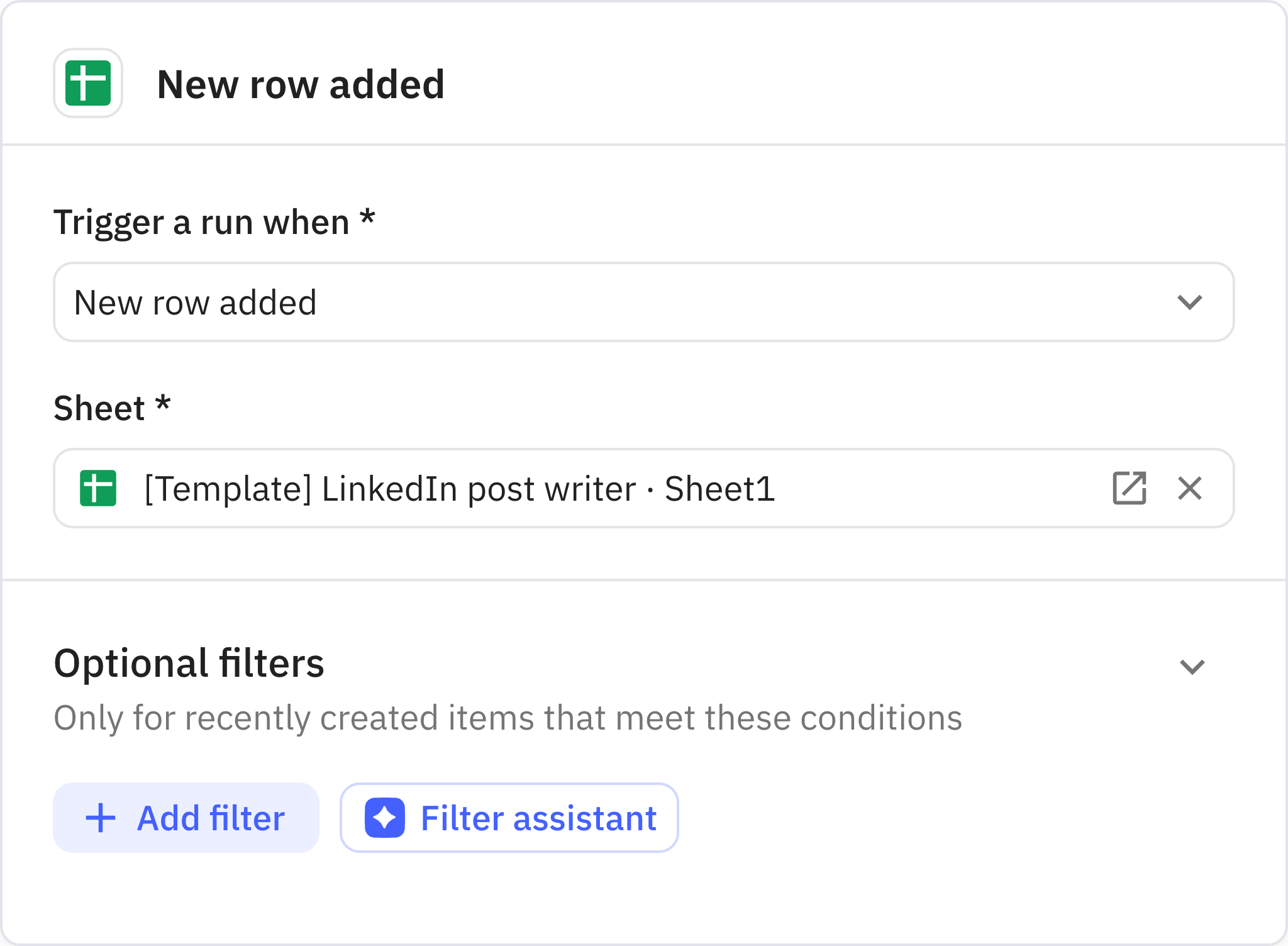The image size is (1288, 946).
Task: Click 'New row added' text inside dropdown
Action: pos(195,303)
